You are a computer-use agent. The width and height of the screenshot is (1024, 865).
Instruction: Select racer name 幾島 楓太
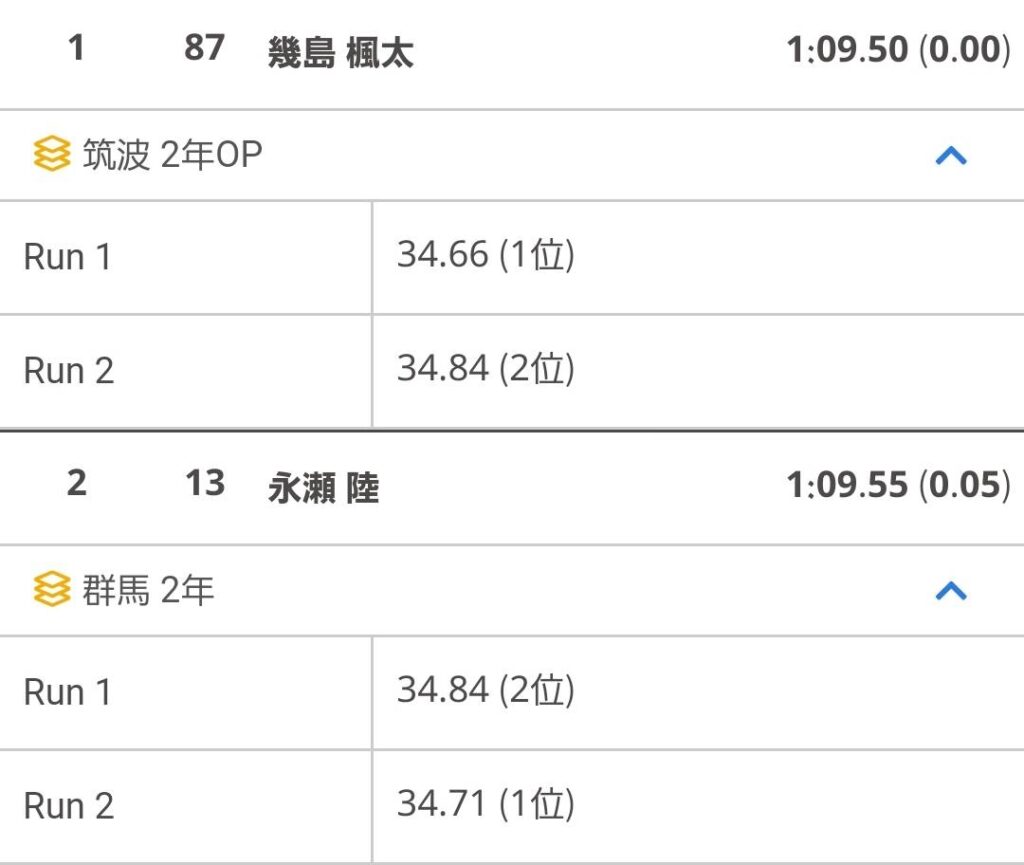340,52
